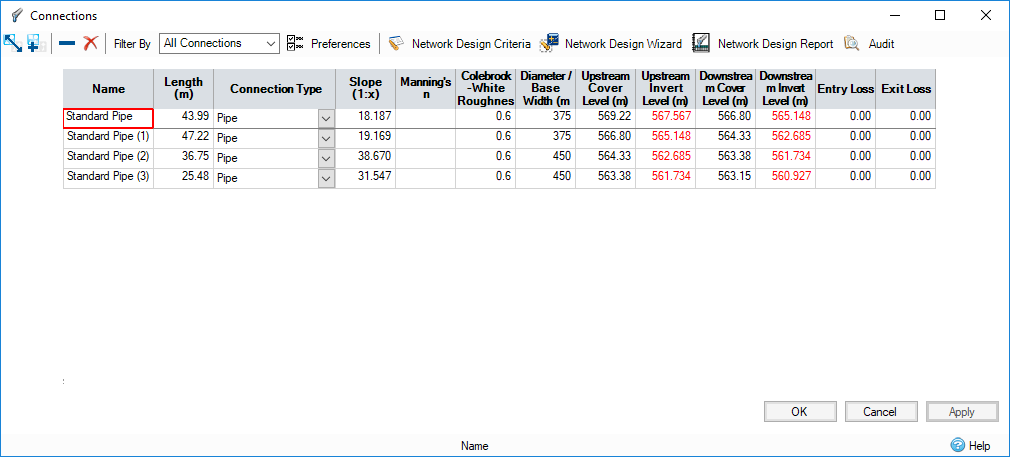The width and height of the screenshot is (1010, 457).
Task: Select the Upstream Invert Level column header
Action: [x=665, y=89]
